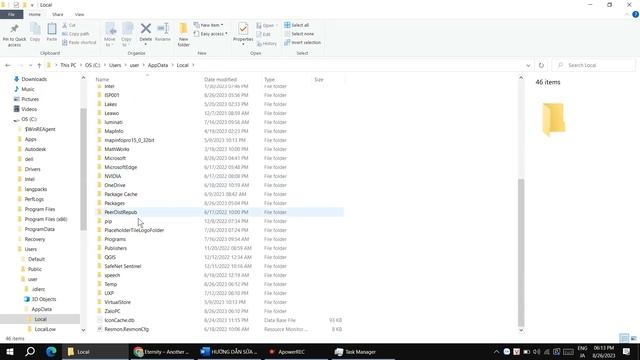Click the Copy ribbon icon

[35, 32]
